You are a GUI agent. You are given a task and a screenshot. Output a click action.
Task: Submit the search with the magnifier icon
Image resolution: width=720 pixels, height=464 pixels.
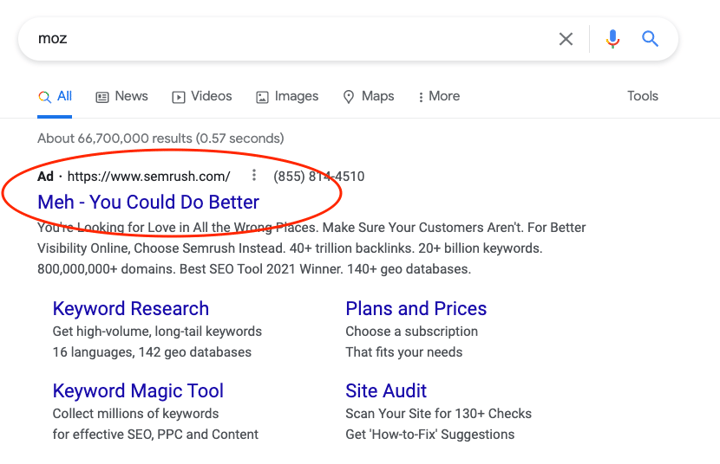[x=650, y=39]
